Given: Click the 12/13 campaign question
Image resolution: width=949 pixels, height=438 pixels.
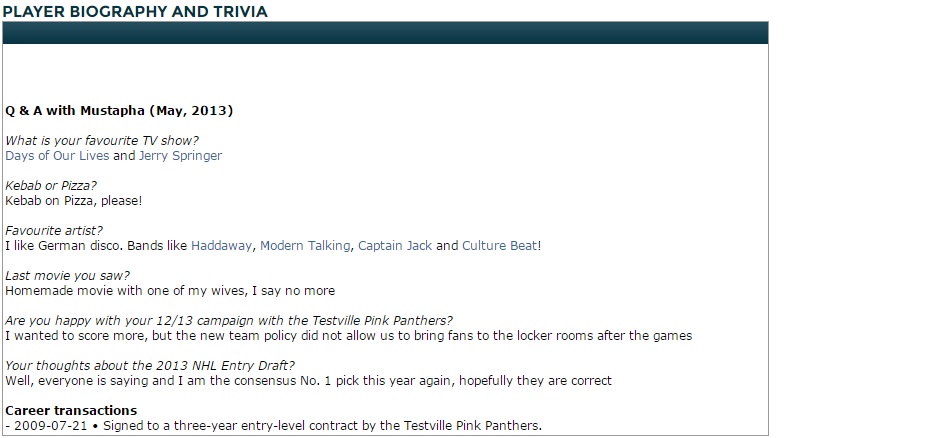Looking at the screenshot, I should pyautogui.click(x=229, y=321).
